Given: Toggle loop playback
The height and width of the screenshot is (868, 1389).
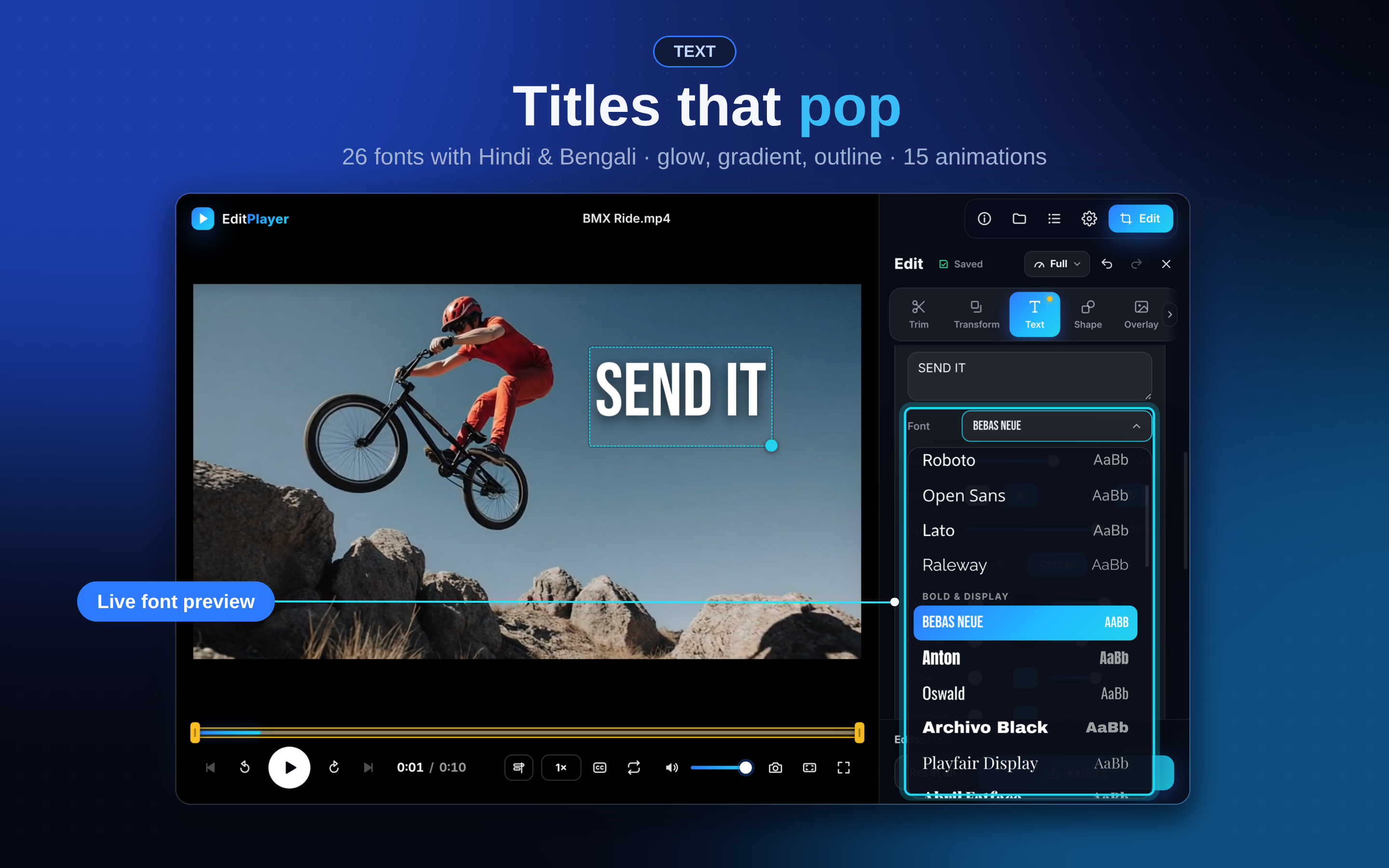Looking at the screenshot, I should click(634, 768).
